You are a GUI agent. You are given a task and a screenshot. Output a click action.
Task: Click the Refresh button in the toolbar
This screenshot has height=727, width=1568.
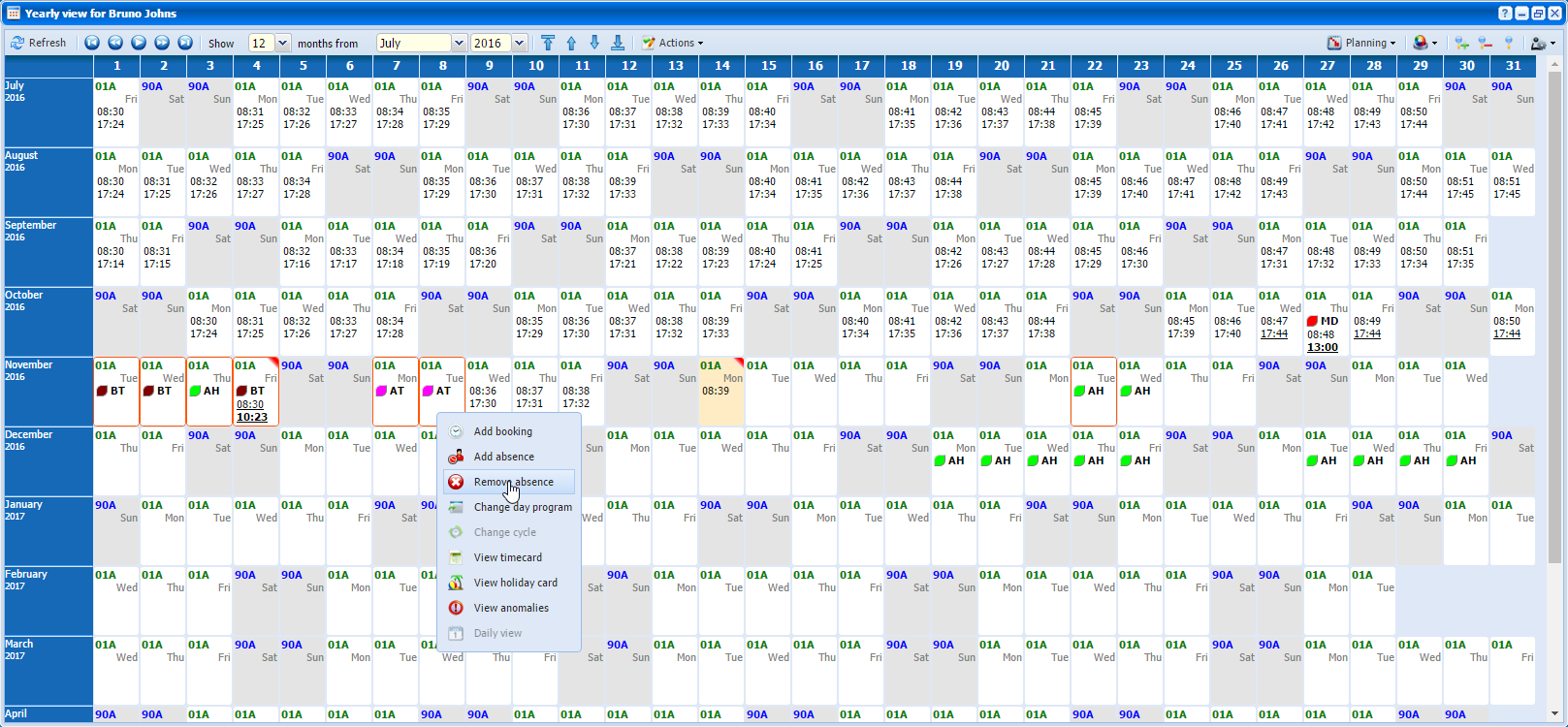39,43
